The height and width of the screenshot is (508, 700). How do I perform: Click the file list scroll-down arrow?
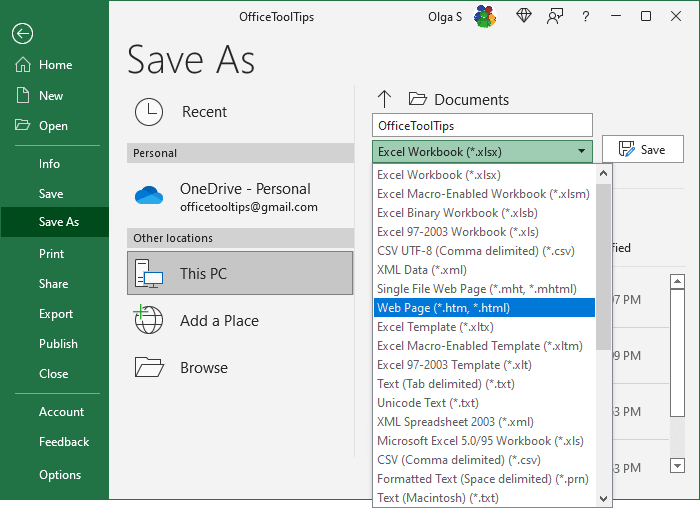[677, 466]
